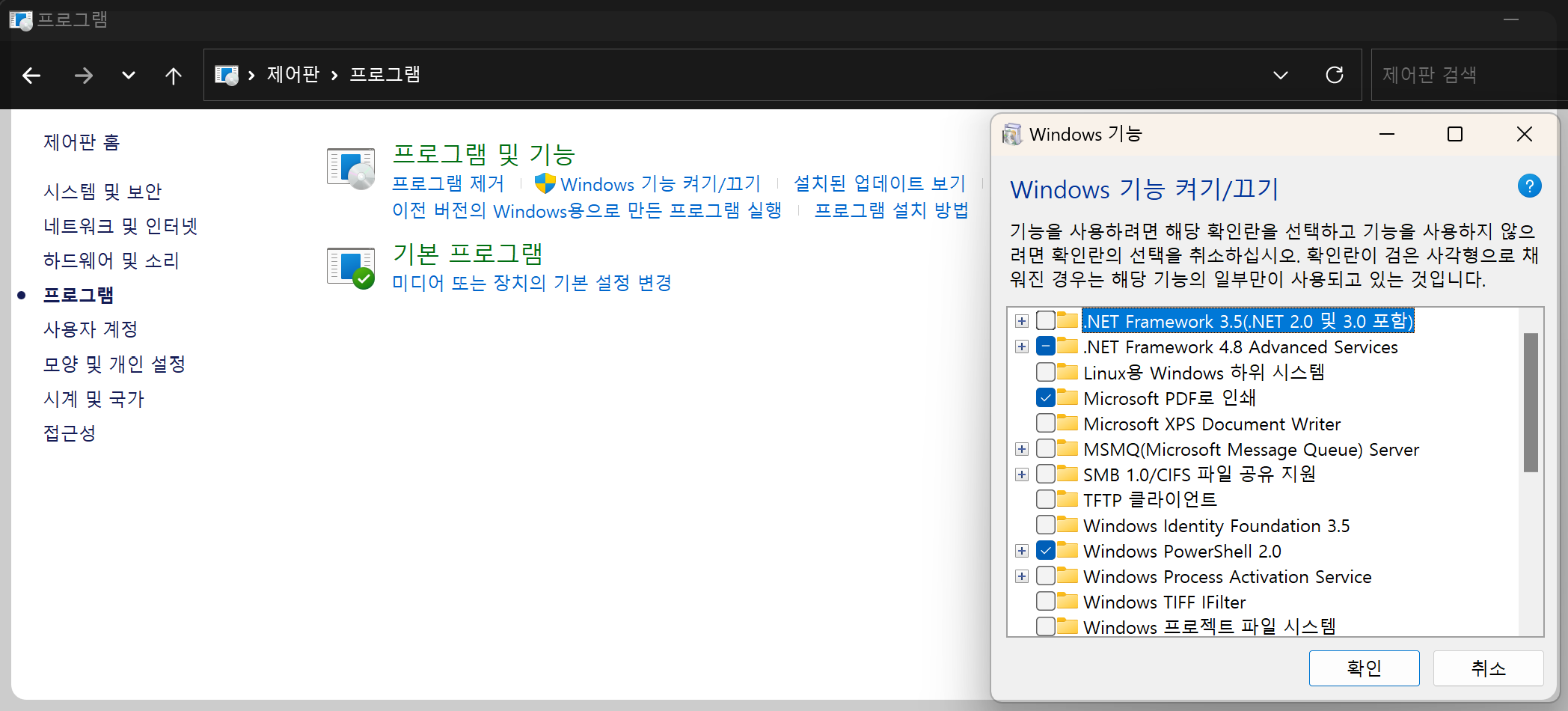Image resolution: width=1568 pixels, height=711 pixels.
Task: Go back with the left arrow button
Action: point(31,75)
